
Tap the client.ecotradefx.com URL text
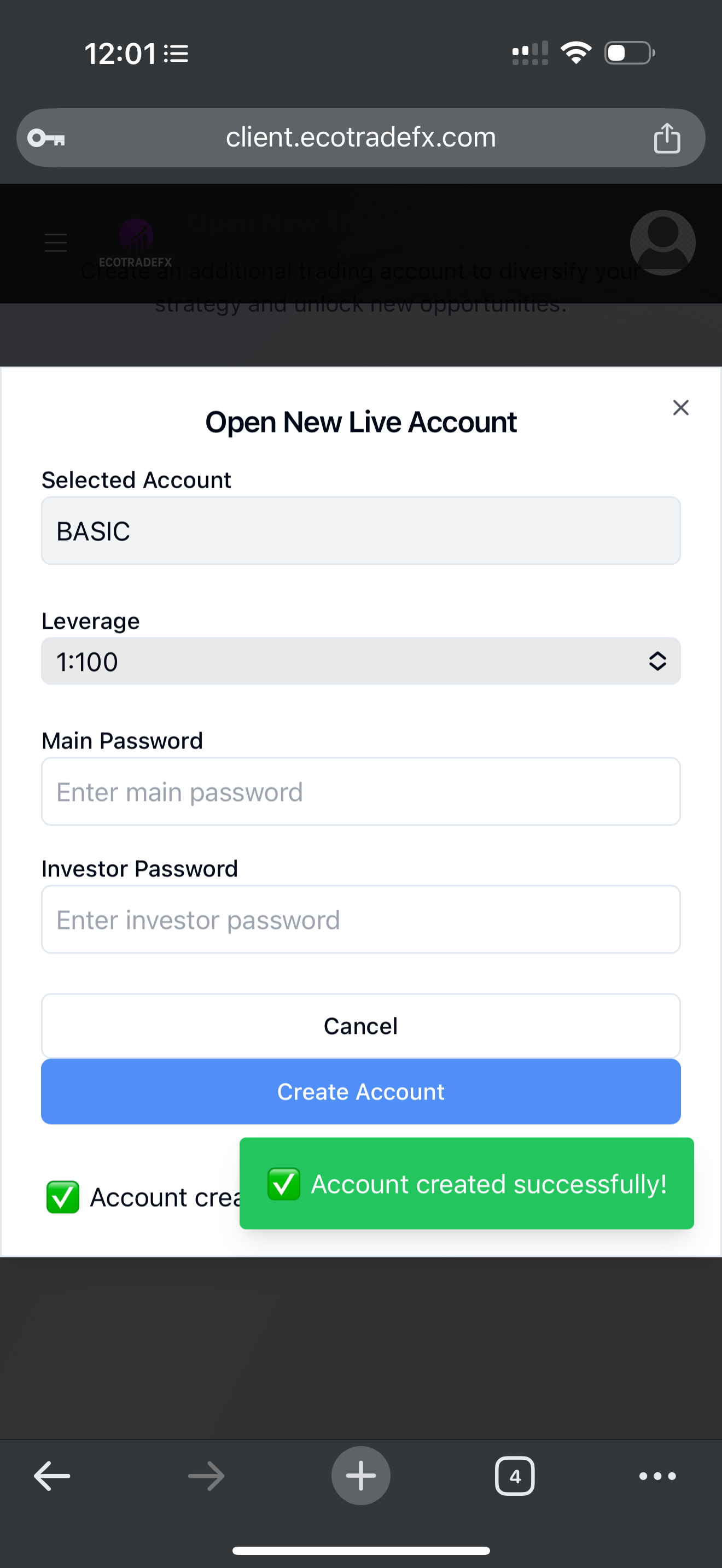[360, 138]
